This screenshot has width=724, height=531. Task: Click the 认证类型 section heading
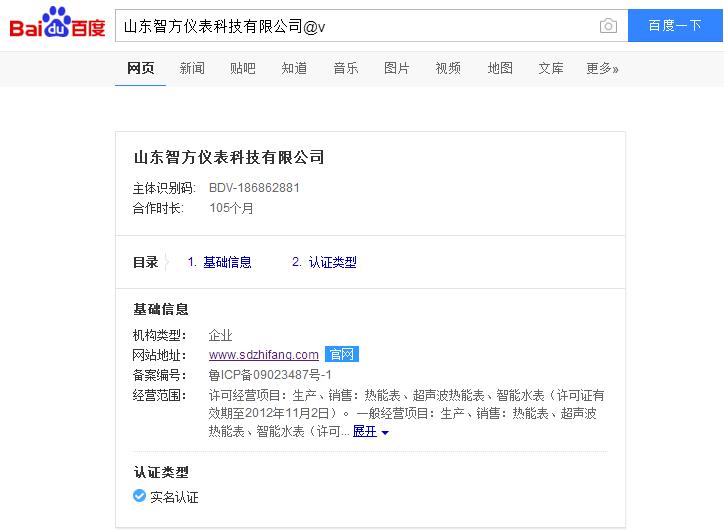(x=161, y=472)
